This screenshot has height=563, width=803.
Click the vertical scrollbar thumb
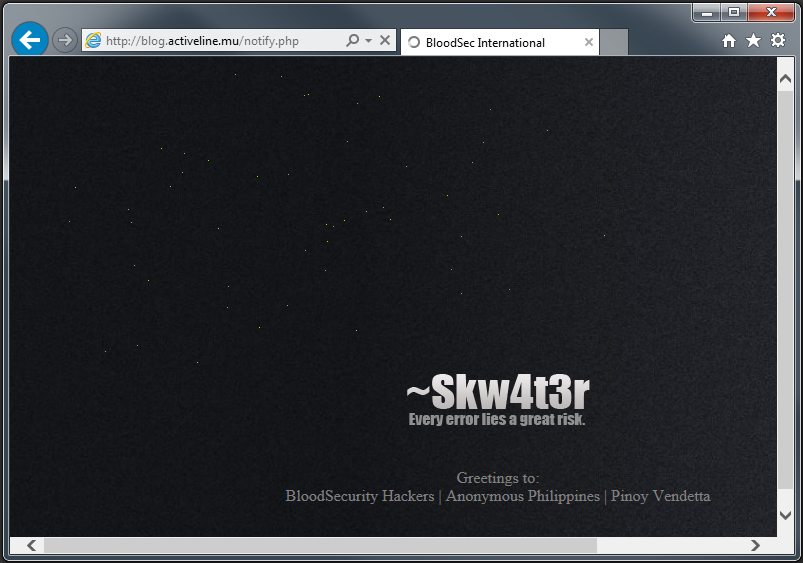(x=785, y=290)
